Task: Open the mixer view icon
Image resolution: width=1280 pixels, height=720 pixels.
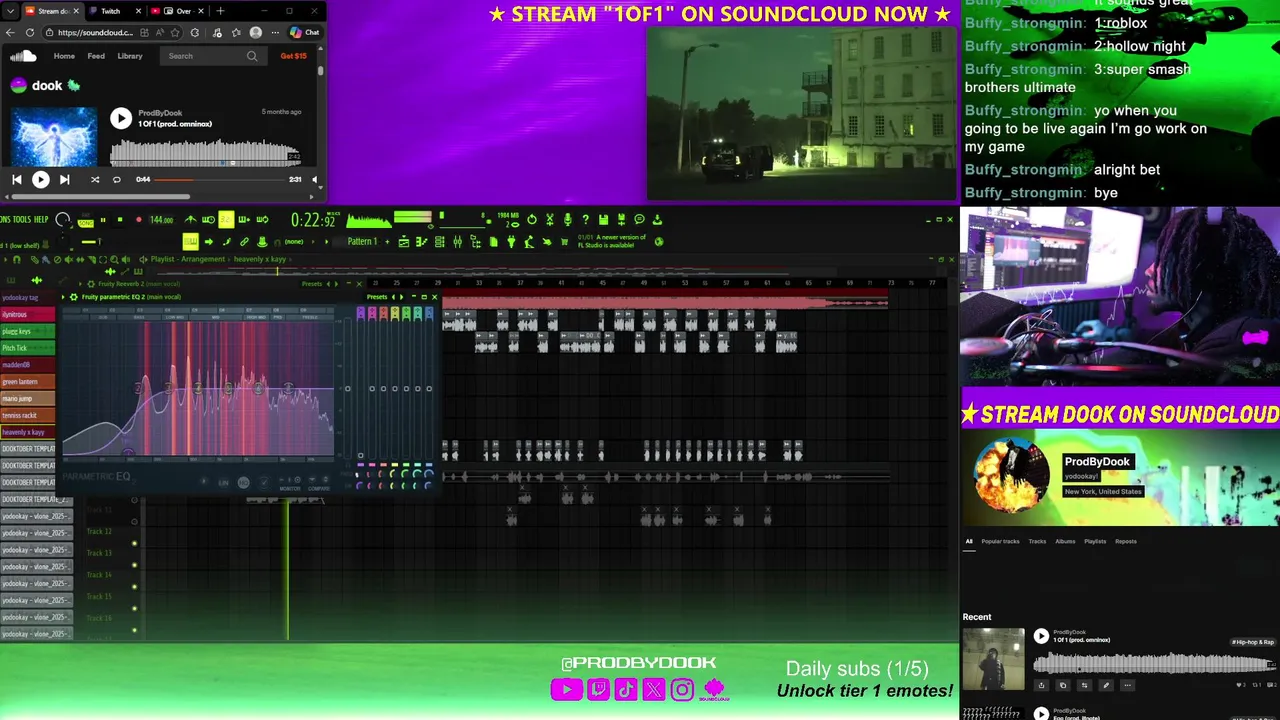Action: 457,241
